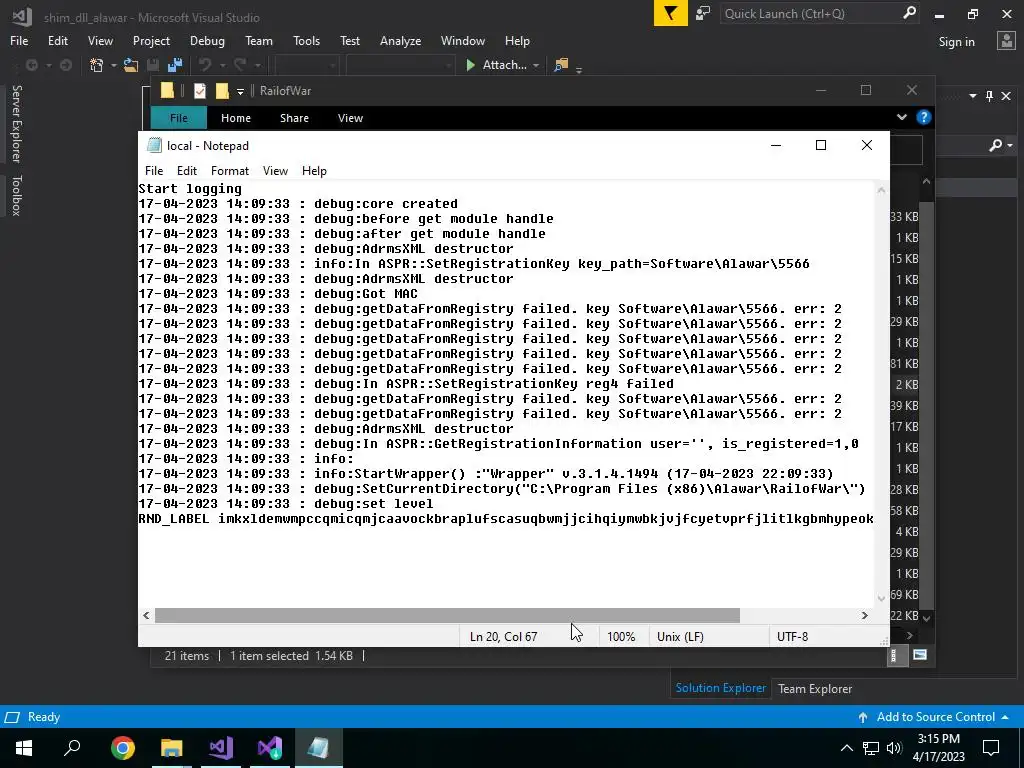Open the Solution Explorer search options dropdown
The width and height of the screenshot is (1024, 768).
pos(1010,146)
